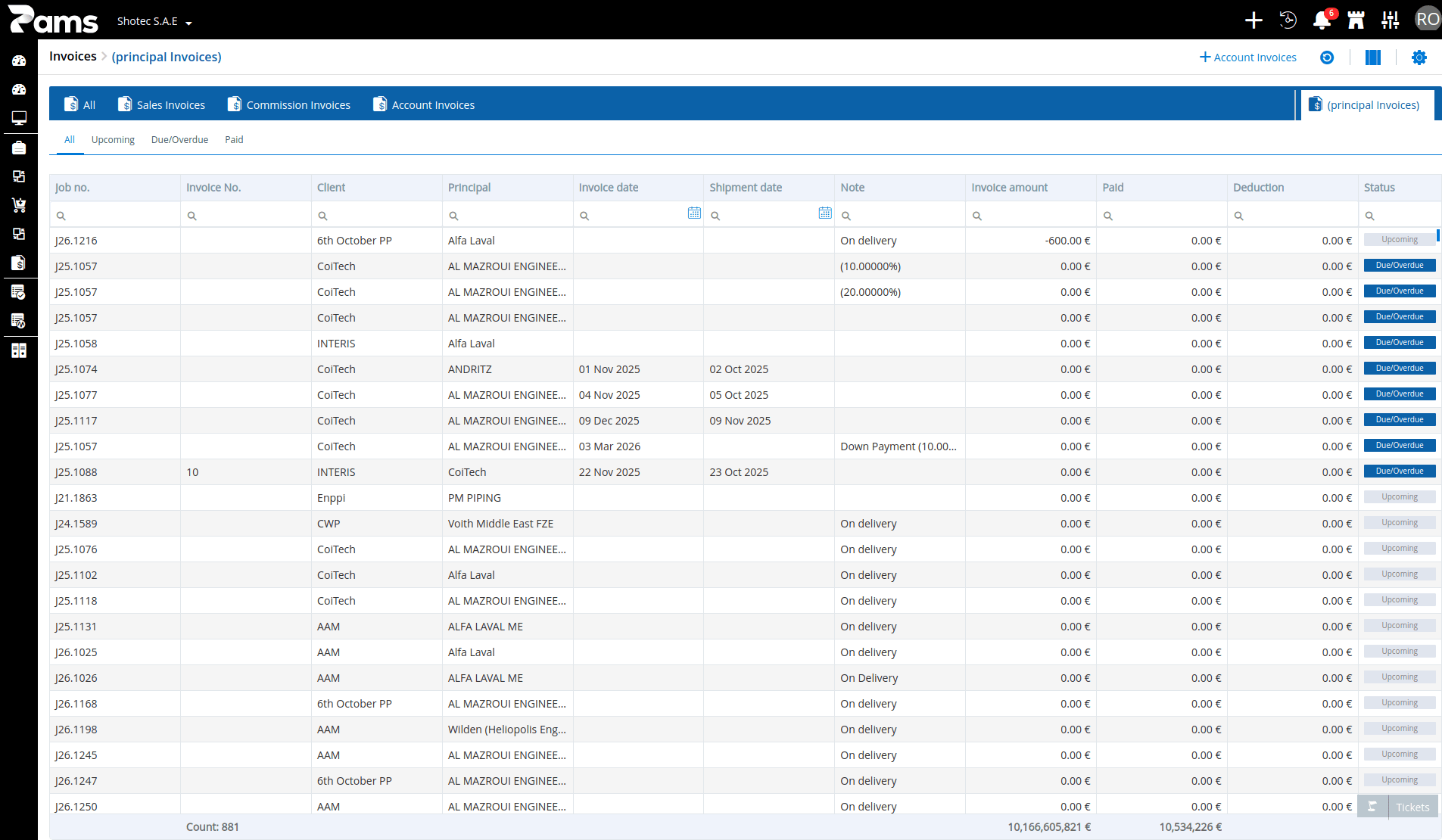
Task: Click the Upcoming status badge for J26.1216
Action: pos(1400,240)
